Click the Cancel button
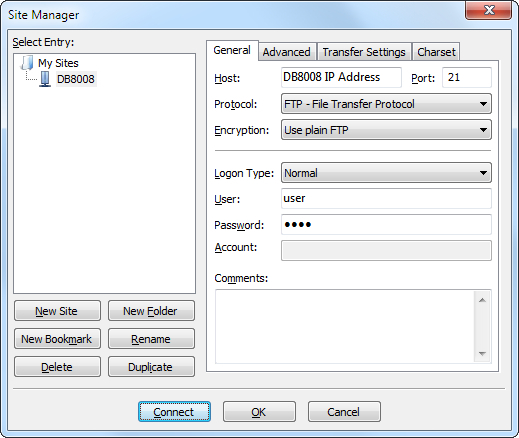The width and height of the screenshot is (519, 438). (x=344, y=412)
